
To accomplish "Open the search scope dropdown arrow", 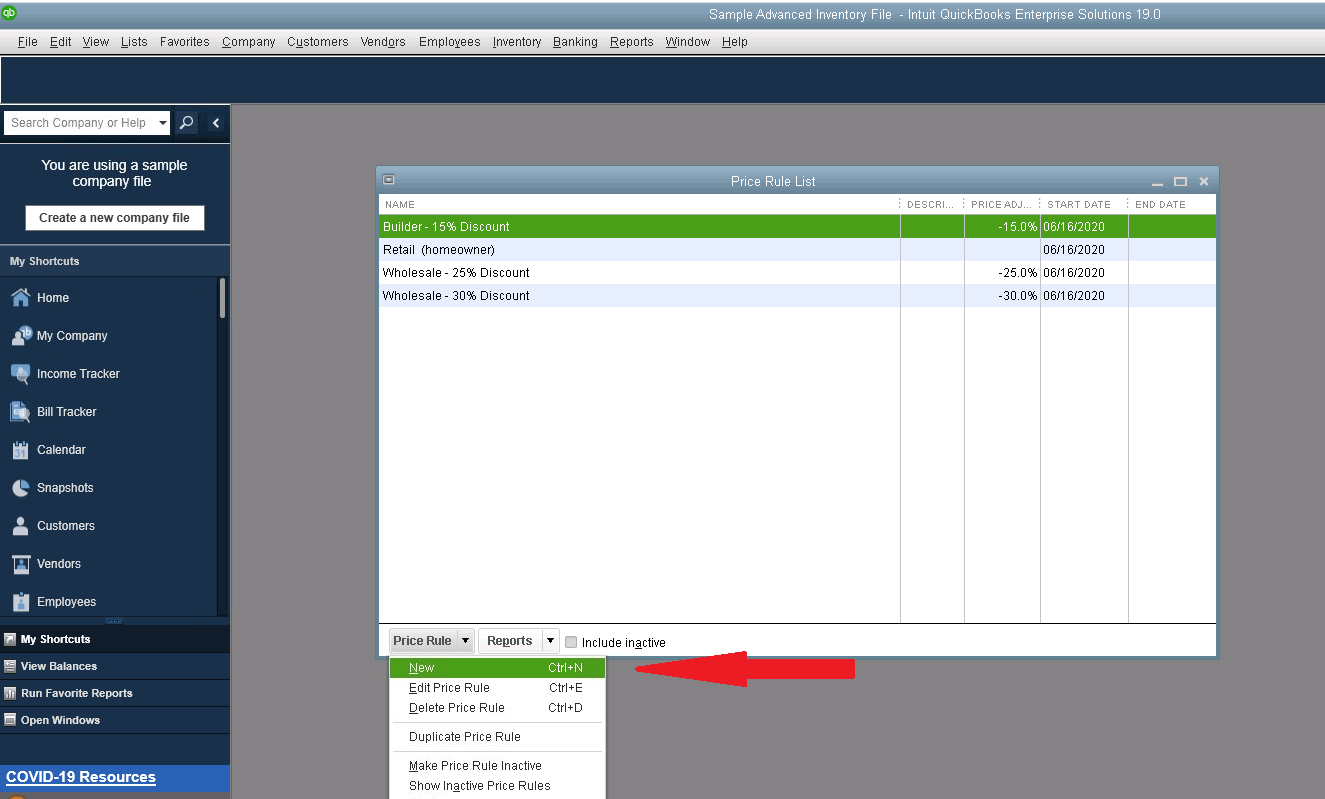I will point(163,123).
